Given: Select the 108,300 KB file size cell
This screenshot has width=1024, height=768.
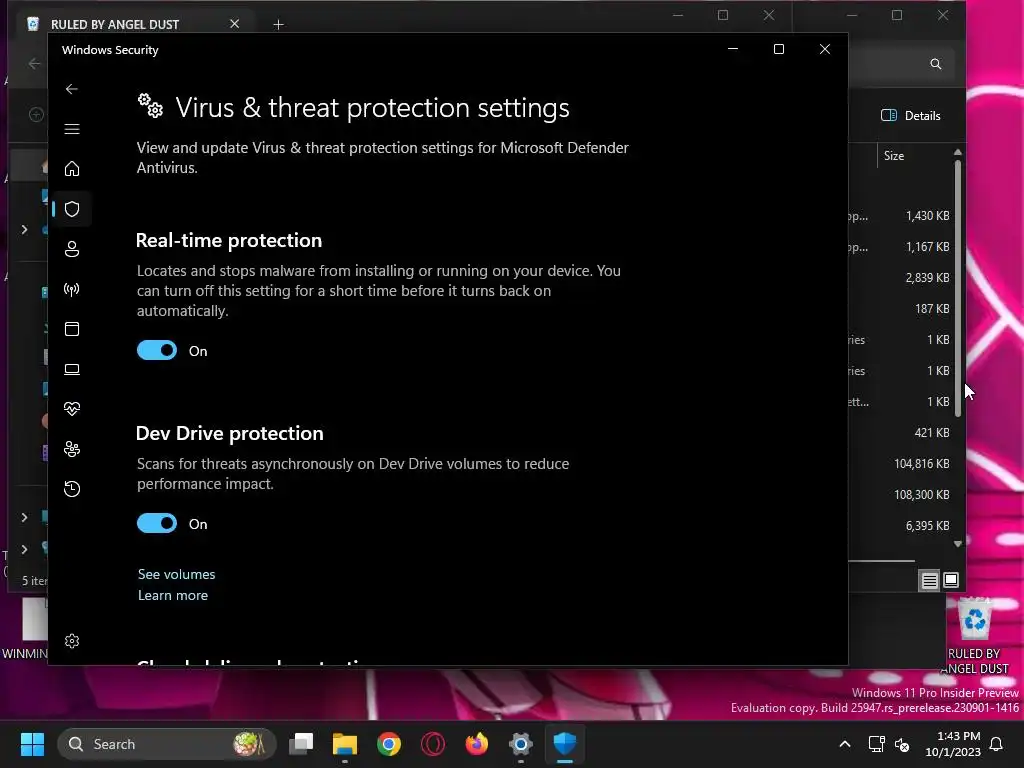Looking at the screenshot, I should 921,495.
